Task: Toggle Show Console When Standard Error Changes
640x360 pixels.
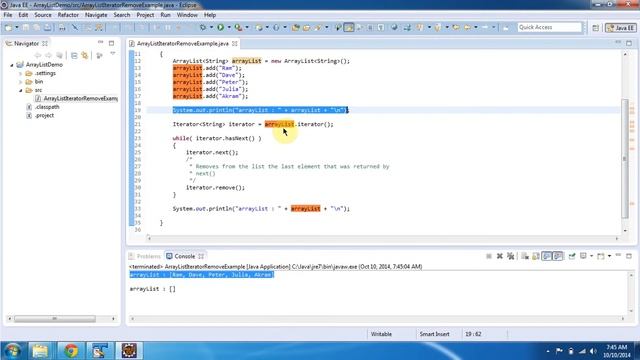Action: click(558, 256)
